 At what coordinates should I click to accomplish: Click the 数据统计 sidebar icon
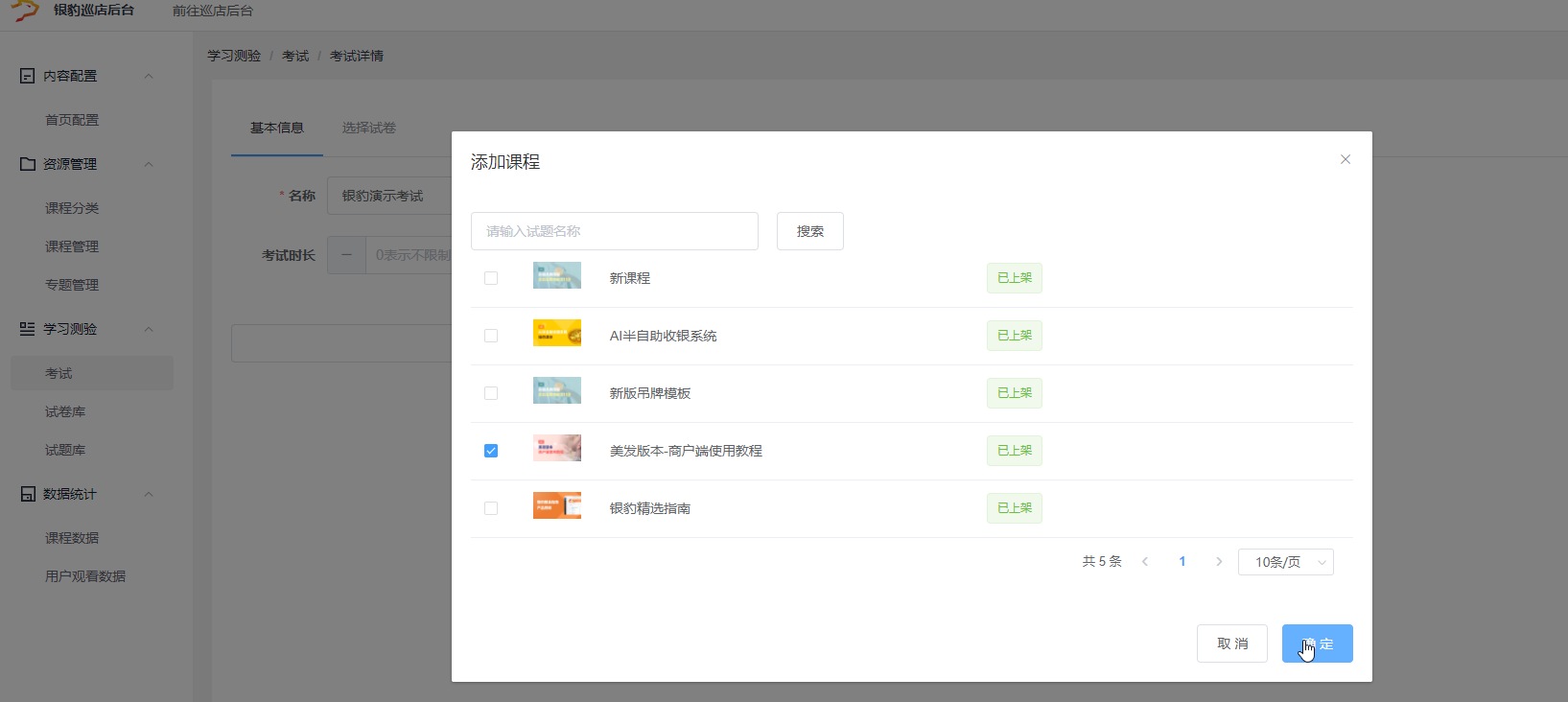(x=28, y=494)
